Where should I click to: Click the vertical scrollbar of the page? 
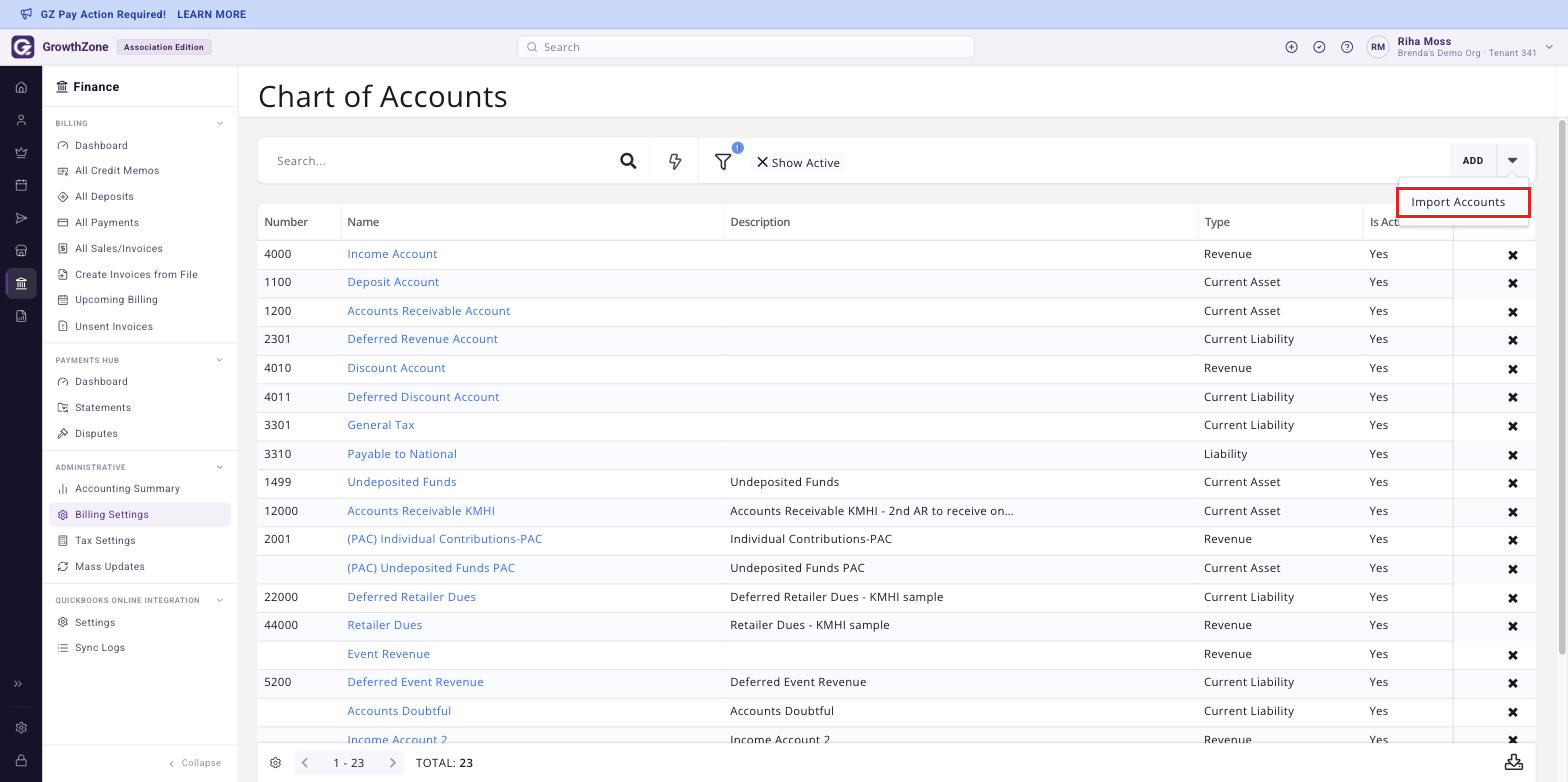(x=1562, y=390)
